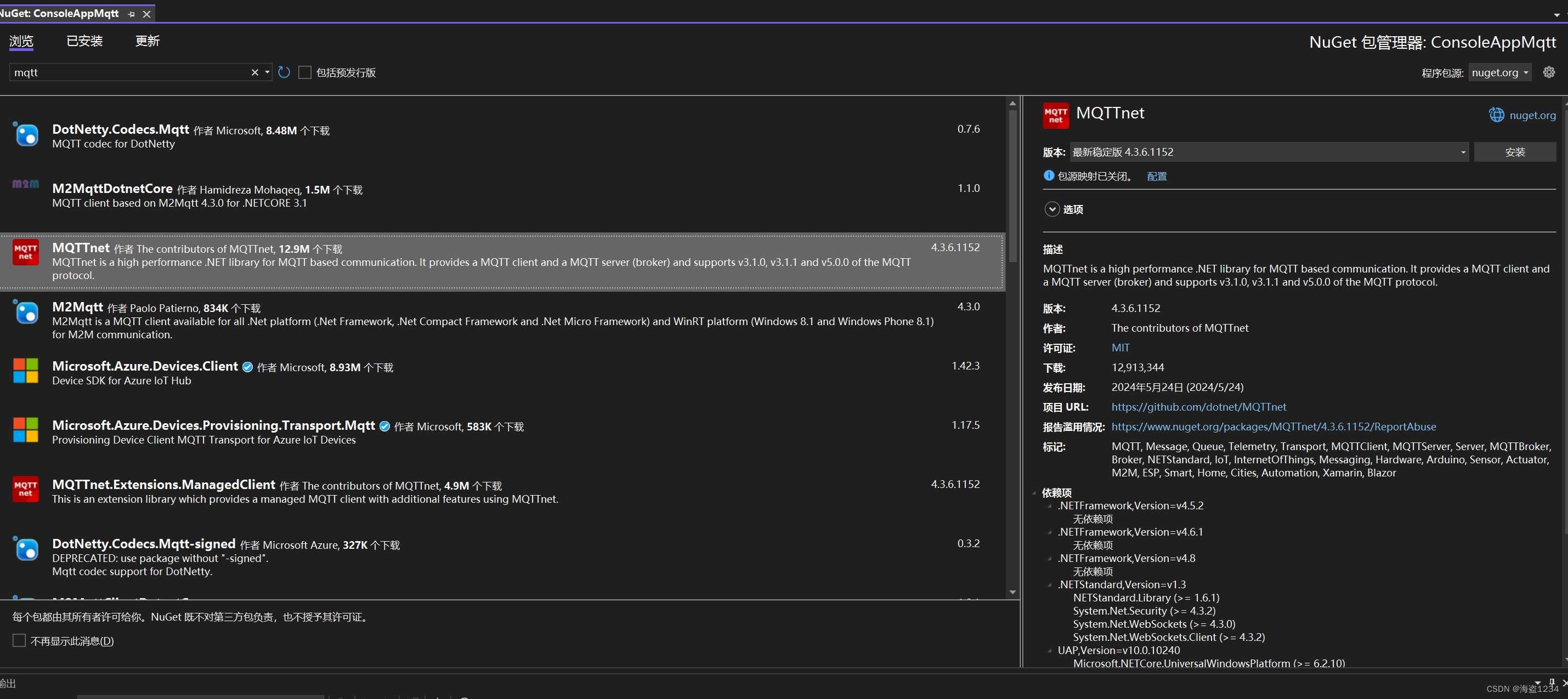Click verified badge of Provisioning.Transport.Mqtt

coord(384,426)
